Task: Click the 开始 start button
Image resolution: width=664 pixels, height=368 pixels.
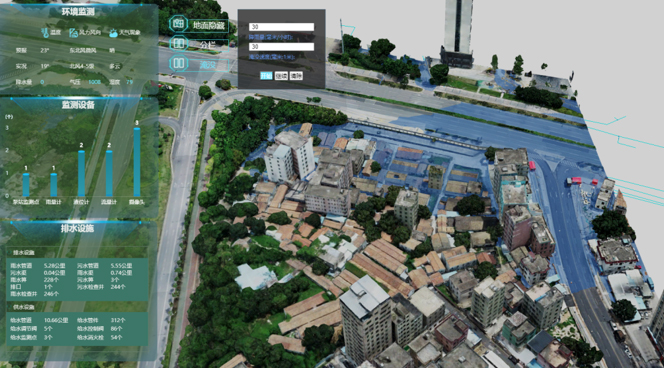Action: tap(266, 76)
